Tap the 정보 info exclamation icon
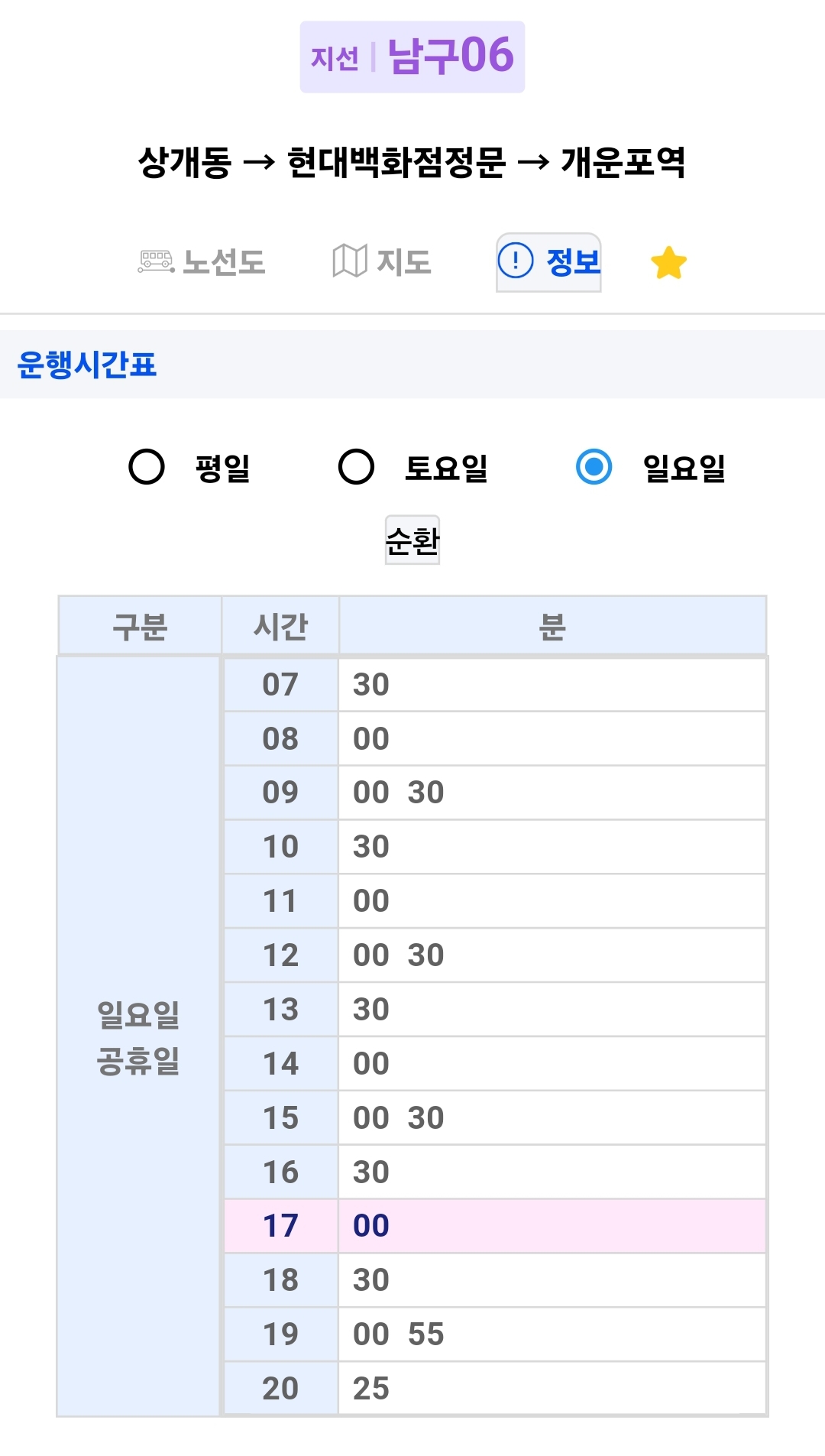The width and height of the screenshot is (825, 1456). click(x=516, y=261)
